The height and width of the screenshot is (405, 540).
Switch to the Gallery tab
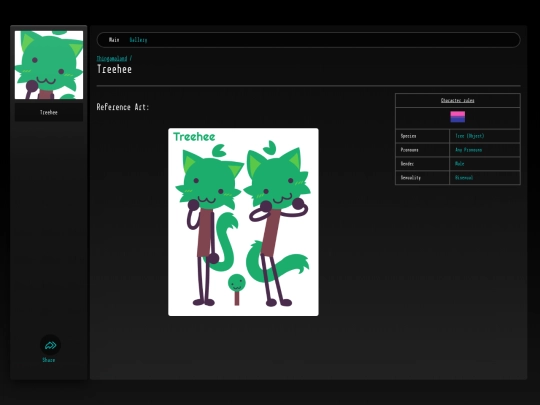138,40
